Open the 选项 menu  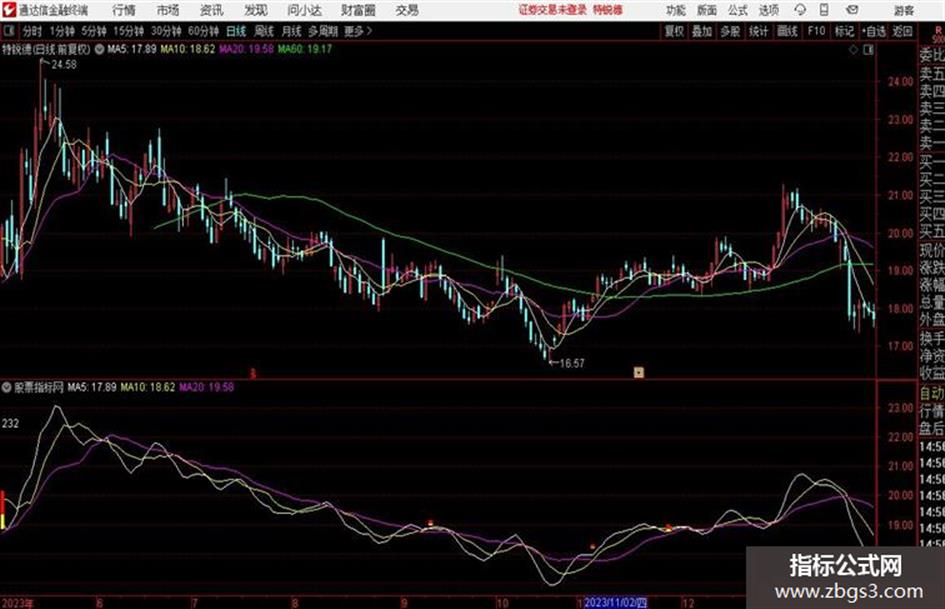768,10
